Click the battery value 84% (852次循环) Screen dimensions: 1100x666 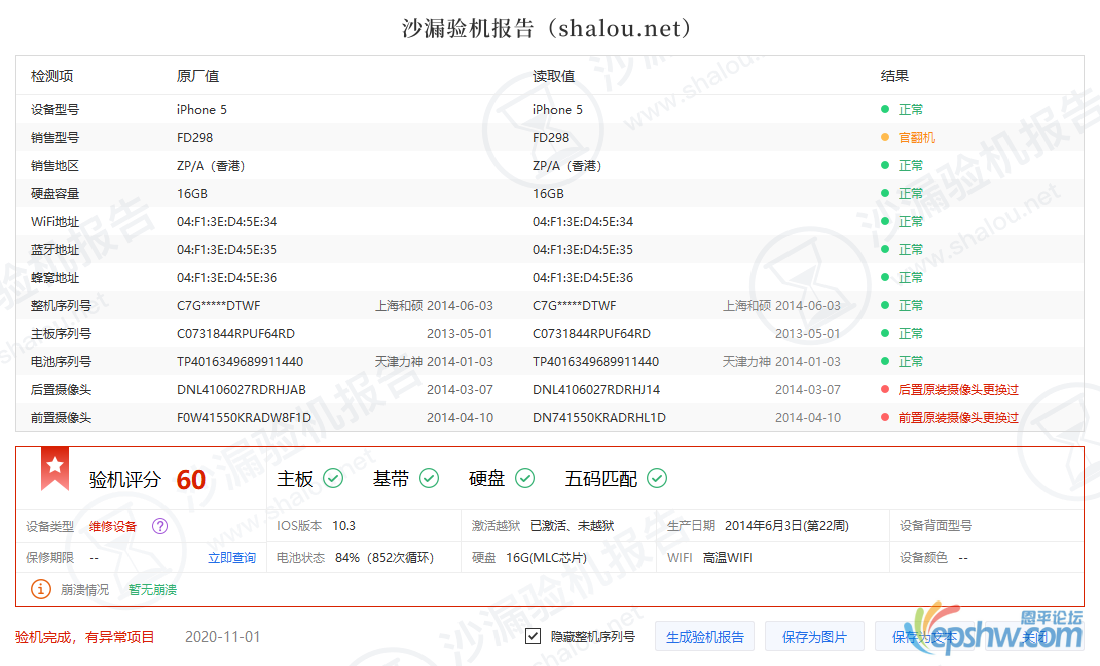point(384,558)
